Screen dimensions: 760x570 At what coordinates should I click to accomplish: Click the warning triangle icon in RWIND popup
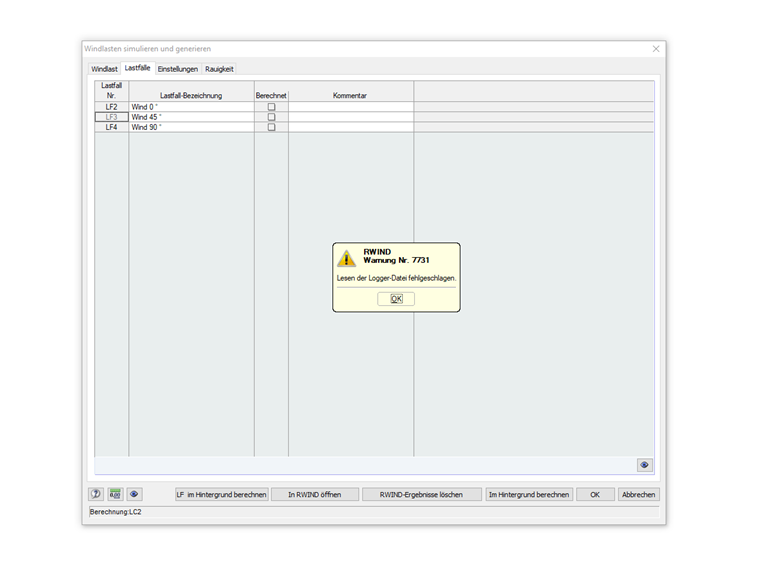pos(346,258)
